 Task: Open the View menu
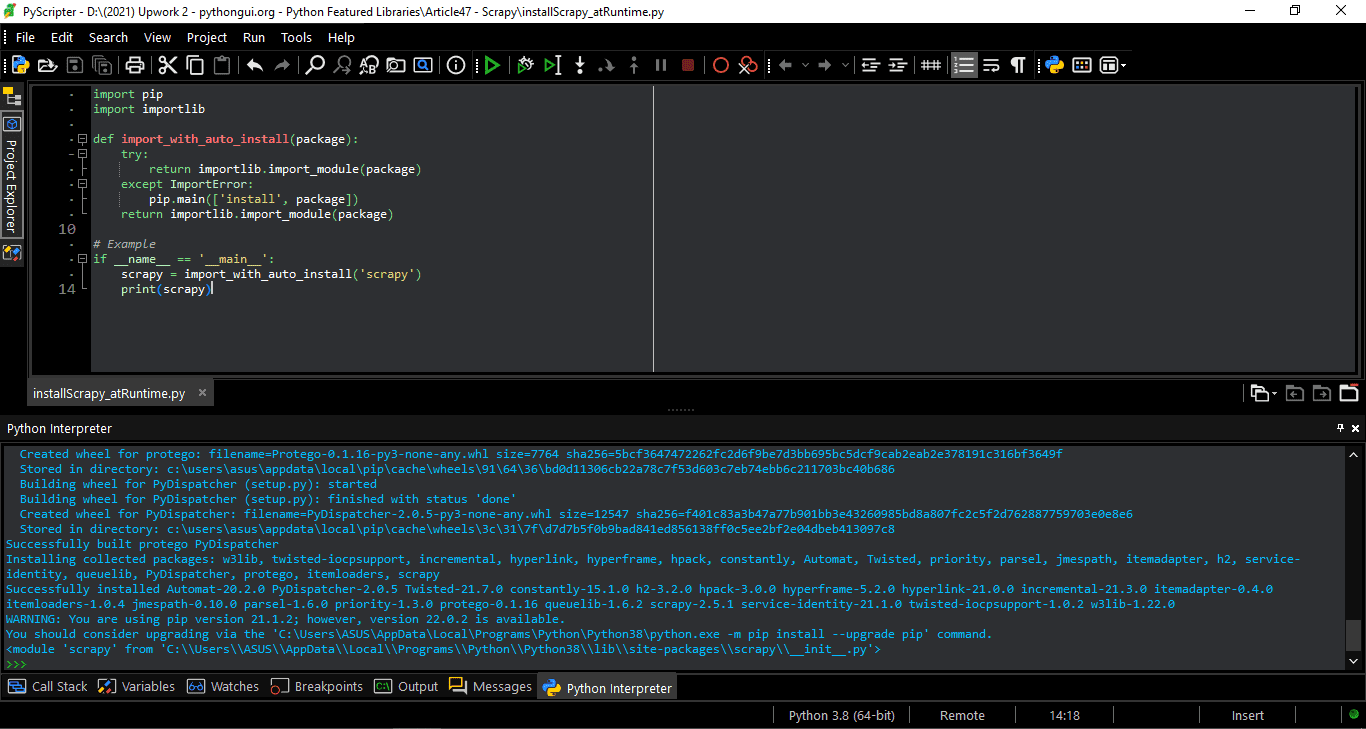pos(157,37)
